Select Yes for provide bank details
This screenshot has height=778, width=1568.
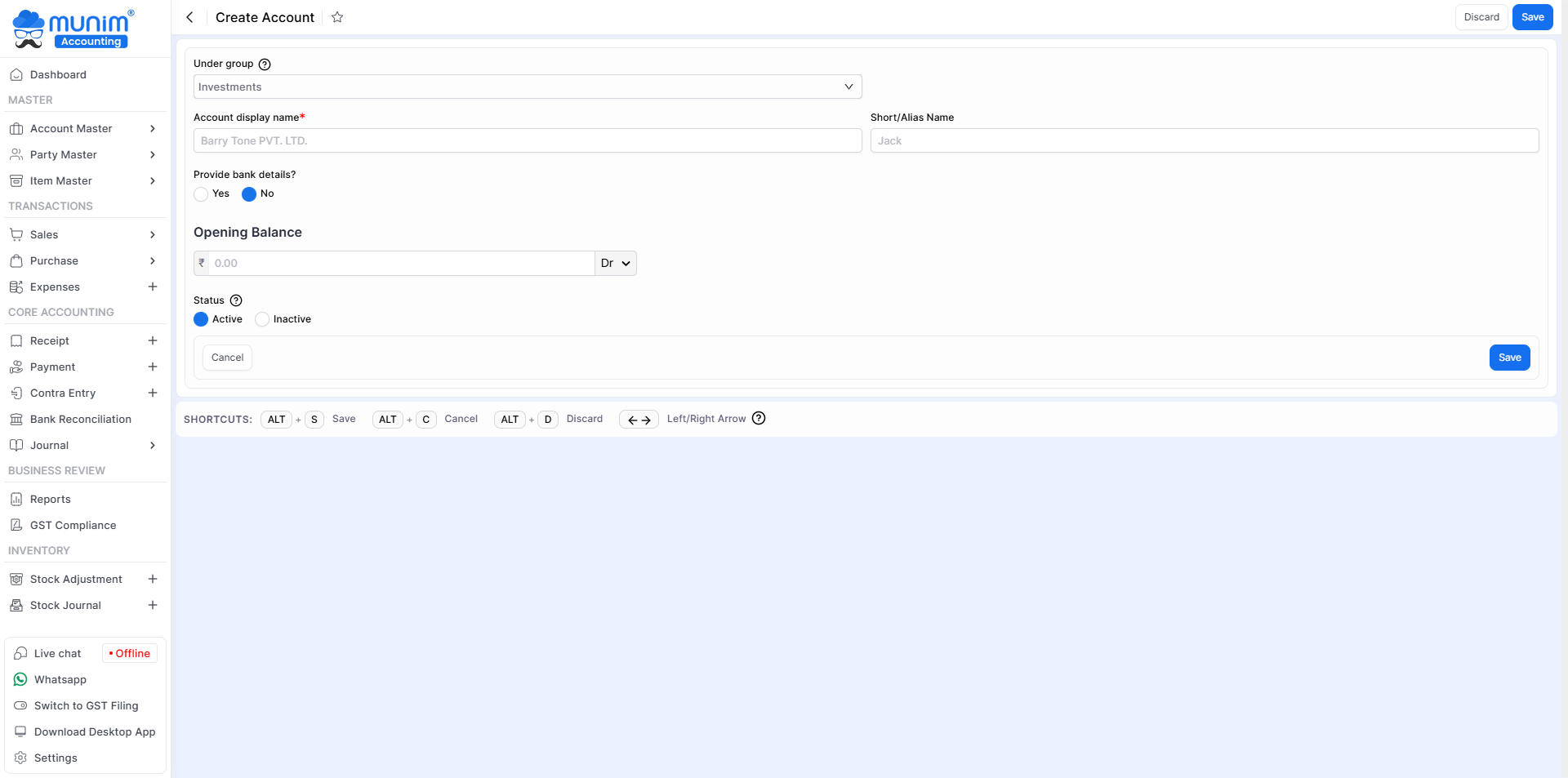click(201, 194)
